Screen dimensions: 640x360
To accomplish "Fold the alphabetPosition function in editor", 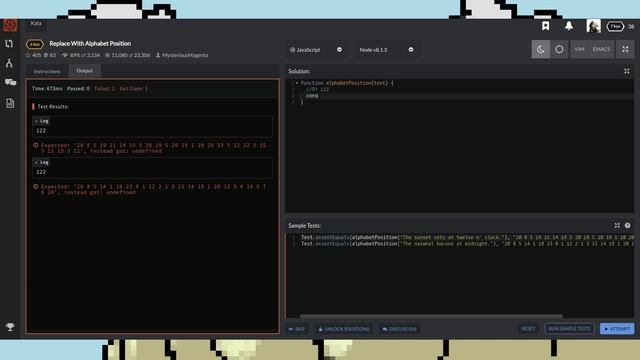I will pyautogui.click(x=297, y=83).
